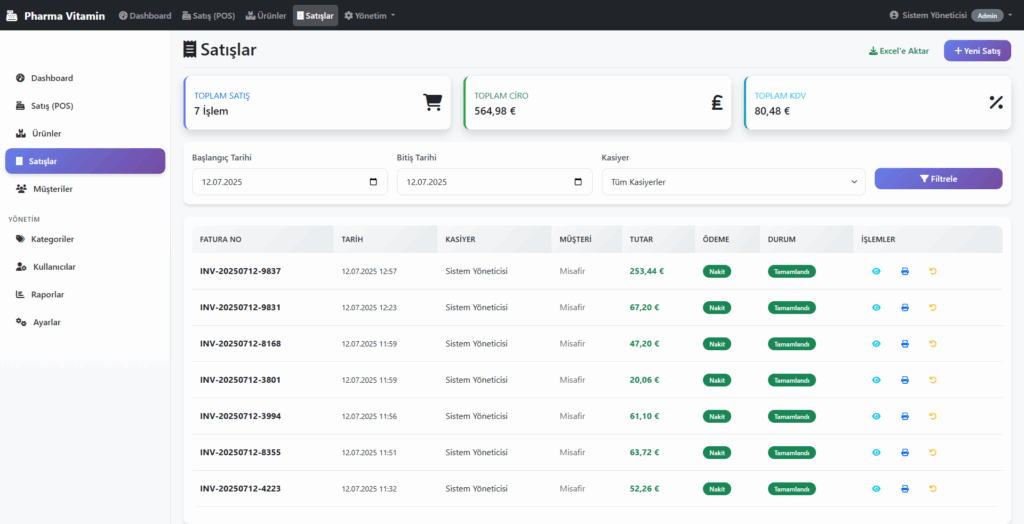Expand the Tüm Kasiyerler cashier dropdown

coord(733,182)
